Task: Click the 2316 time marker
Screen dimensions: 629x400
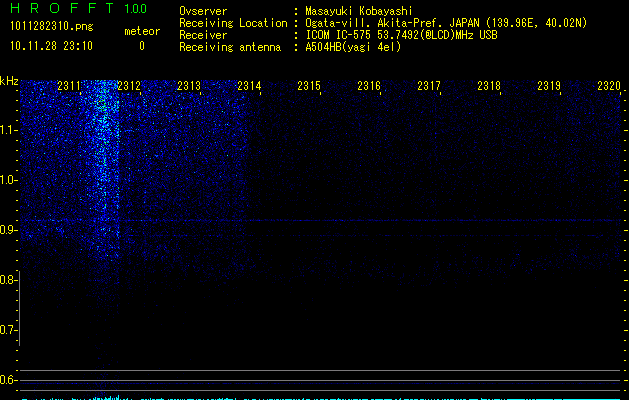Action: coord(369,86)
